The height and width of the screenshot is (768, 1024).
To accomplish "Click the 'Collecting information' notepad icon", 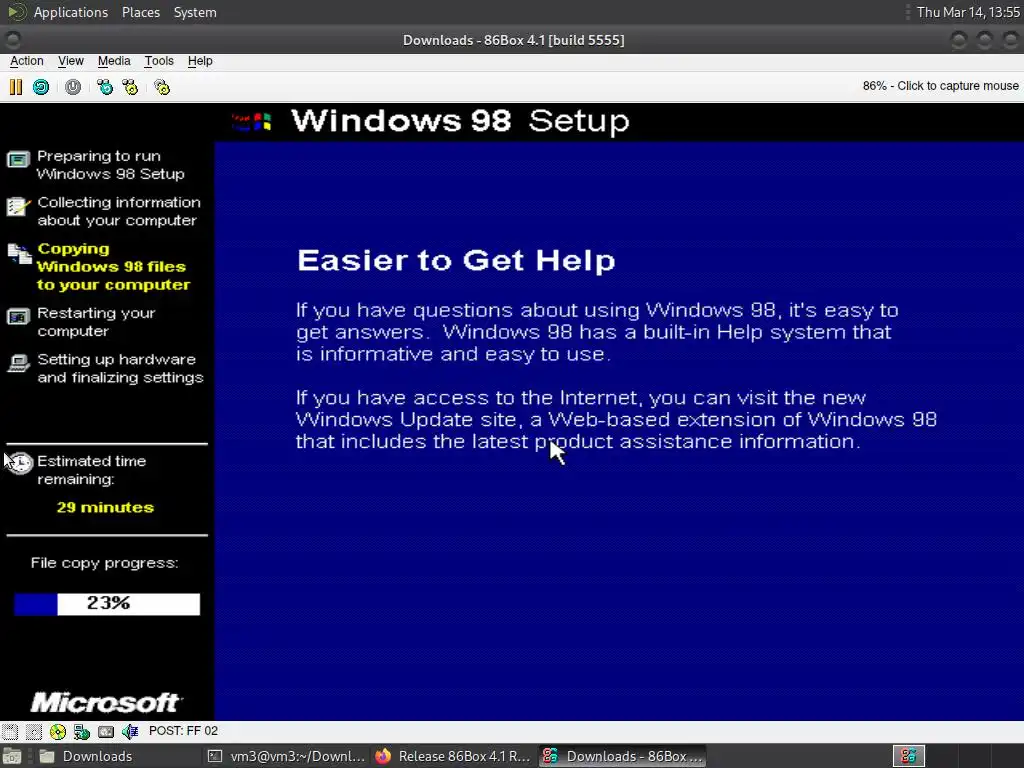I will click(x=18, y=206).
